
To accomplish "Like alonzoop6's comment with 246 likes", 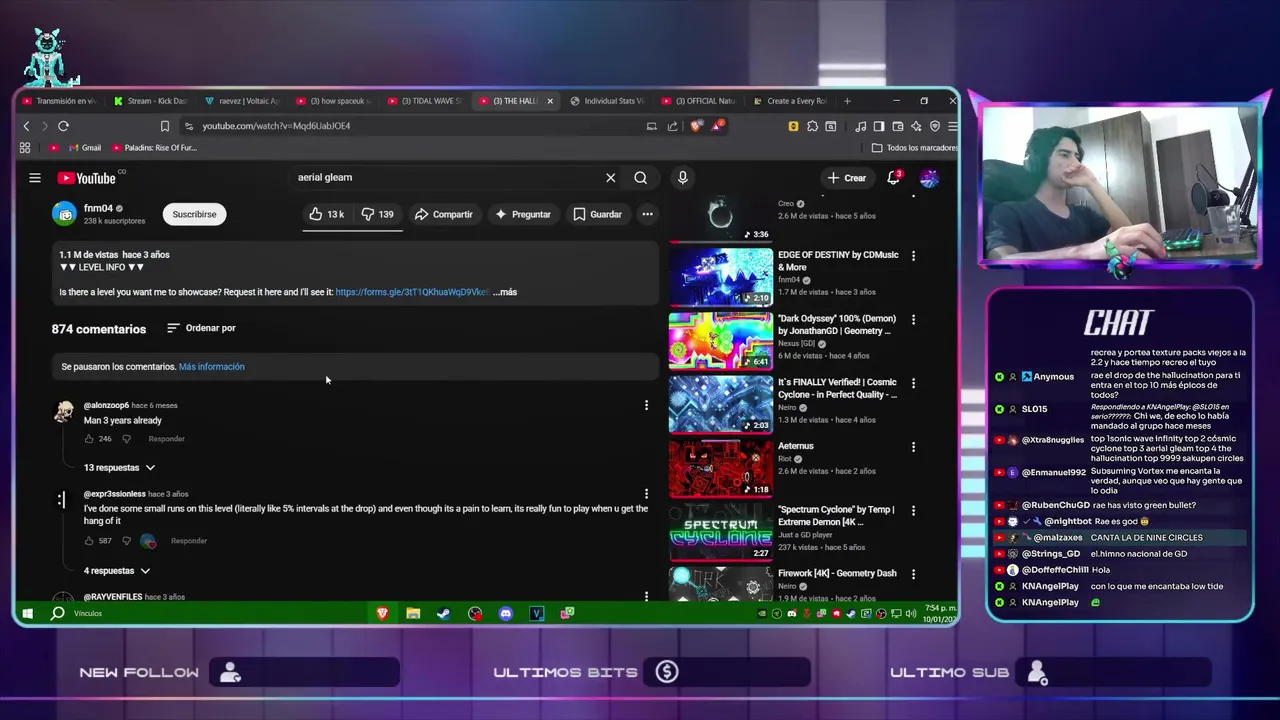I will coord(89,439).
